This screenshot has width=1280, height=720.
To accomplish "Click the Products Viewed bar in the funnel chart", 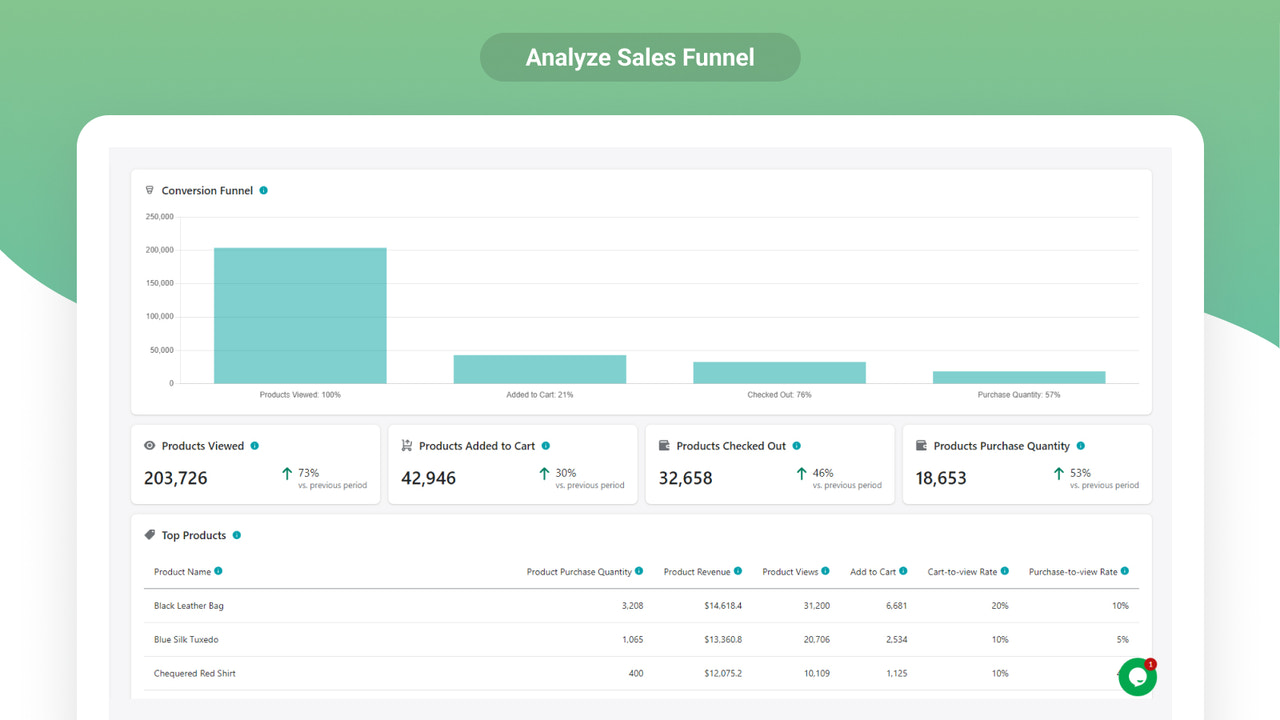I will pyautogui.click(x=299, y=315).
